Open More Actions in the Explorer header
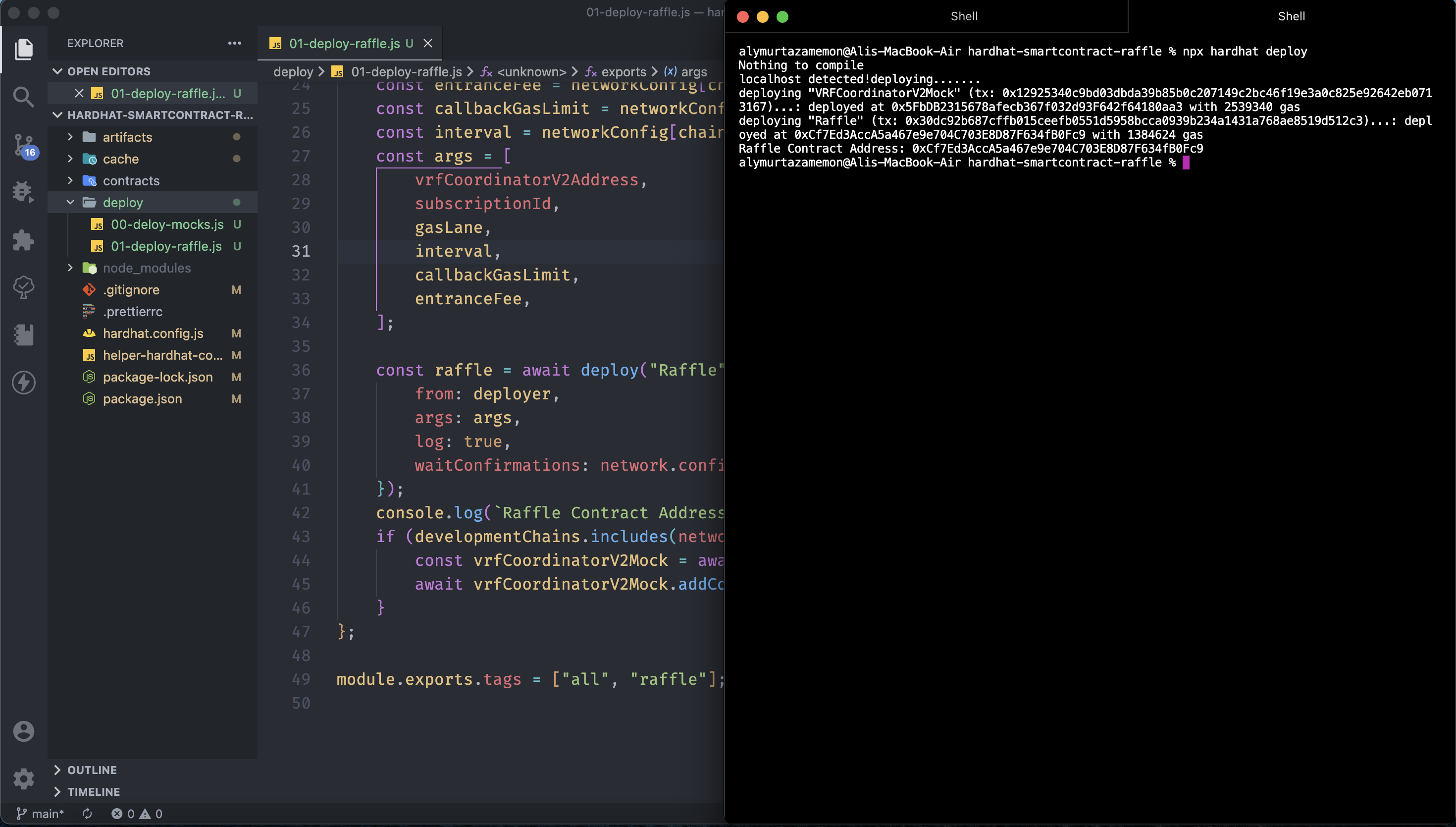The width and height of the screenshot is (1456, 827). tap(234, 43)
